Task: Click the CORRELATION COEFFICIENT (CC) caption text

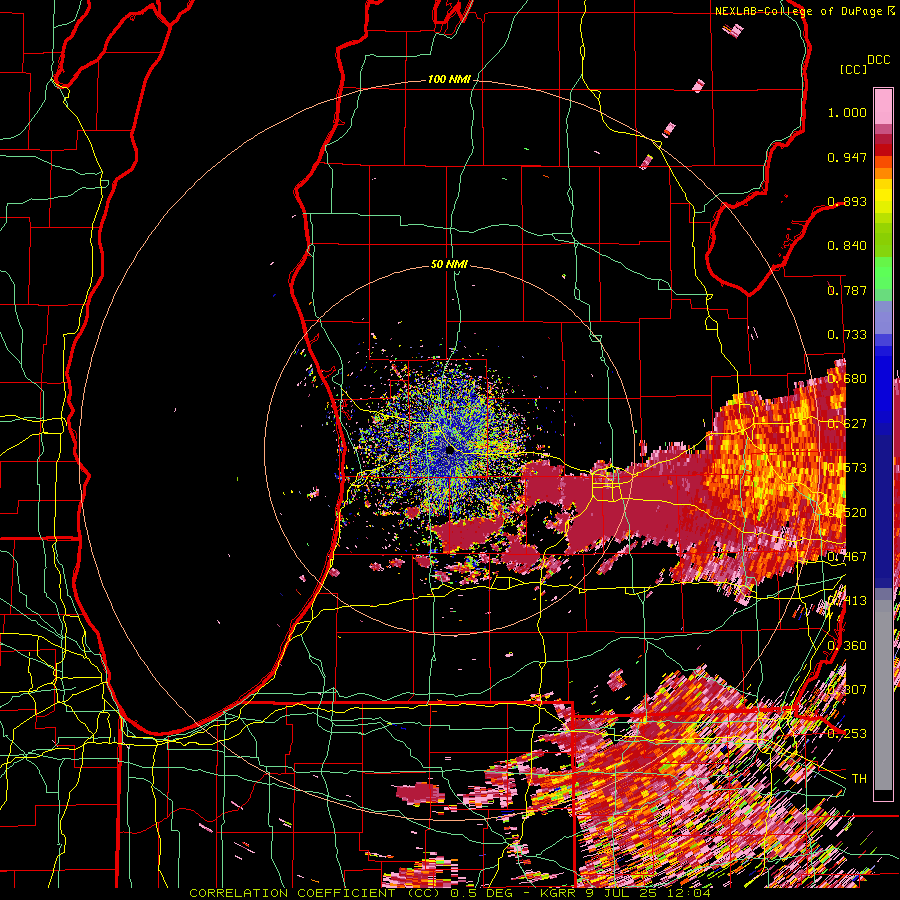Action: click(x=317, y=893)
